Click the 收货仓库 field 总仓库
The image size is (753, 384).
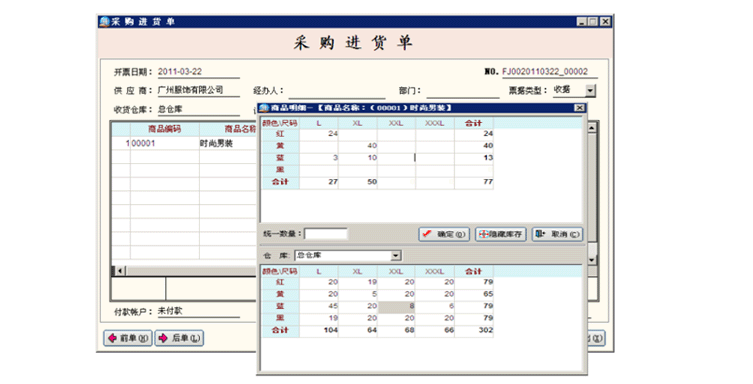tap(198, 109)
